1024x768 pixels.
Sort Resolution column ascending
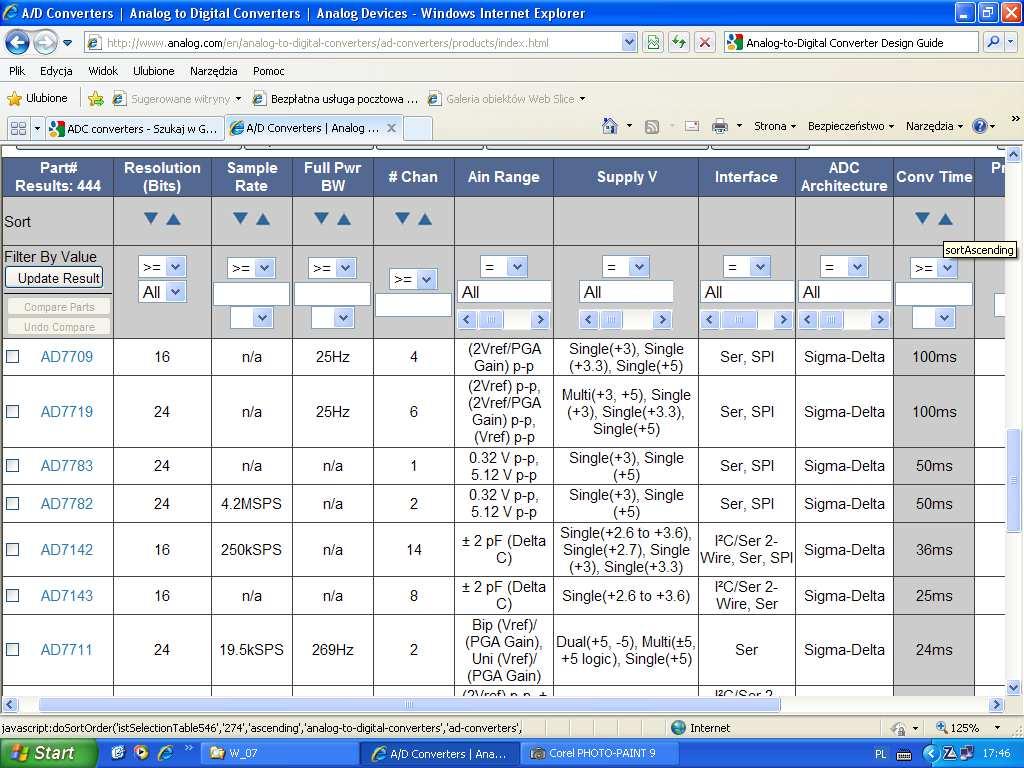[x=173, y=219]
